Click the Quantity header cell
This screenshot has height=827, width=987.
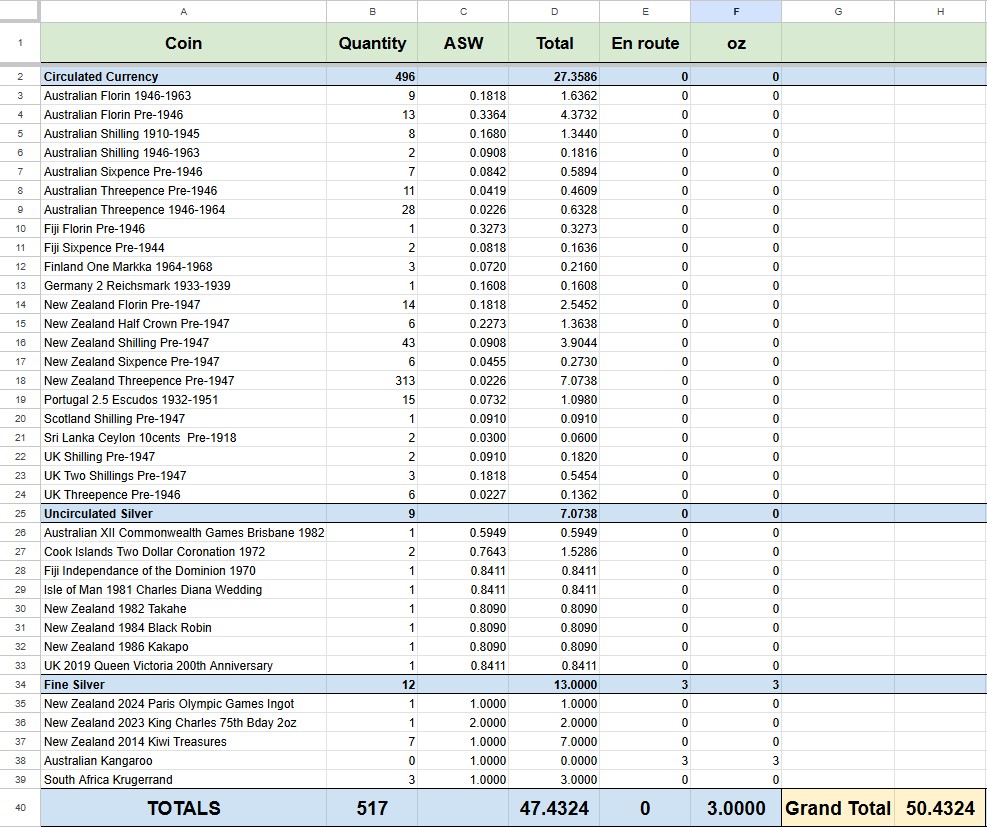(372, 43)
